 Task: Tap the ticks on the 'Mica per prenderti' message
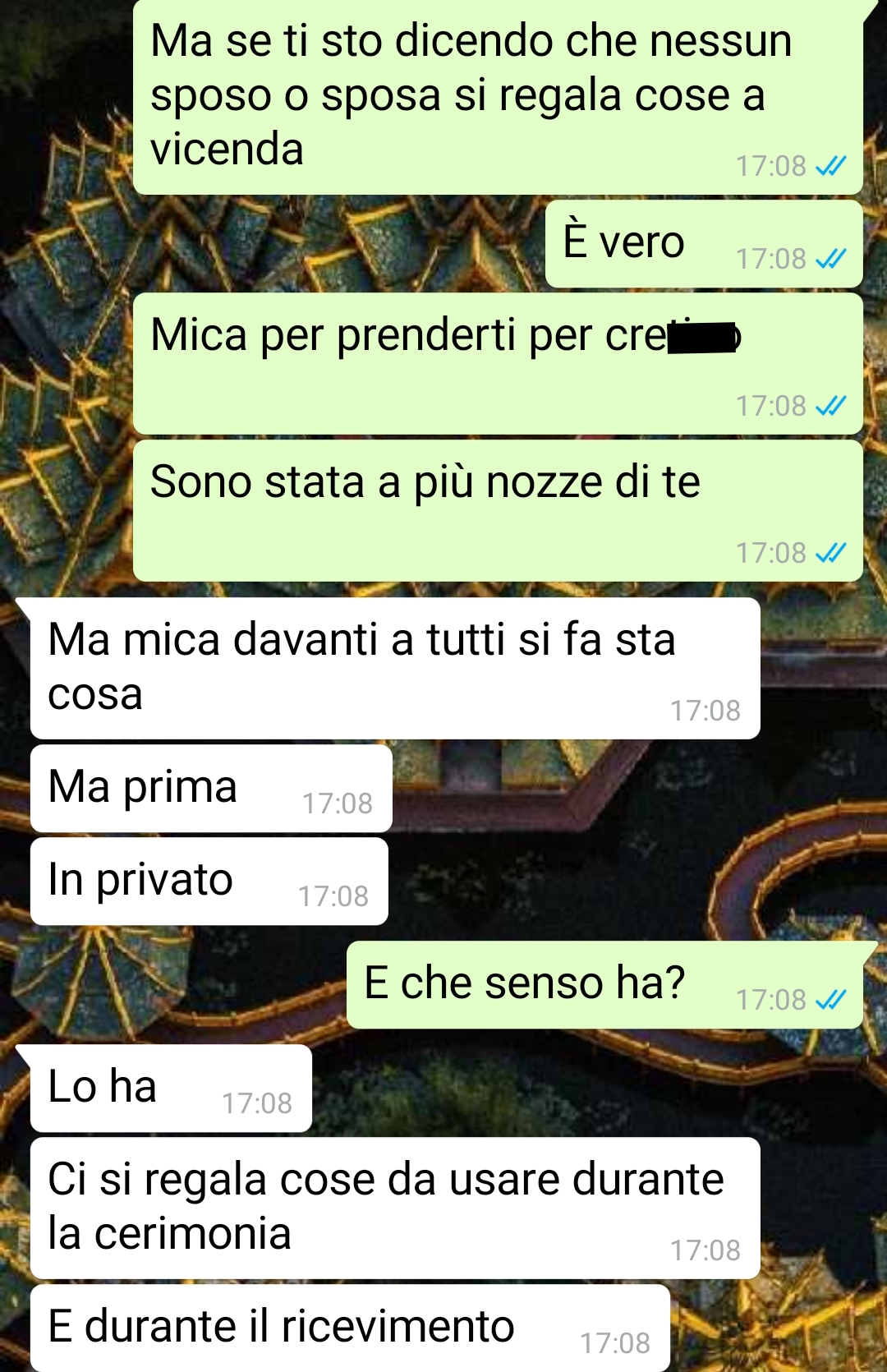click(830, 406)
